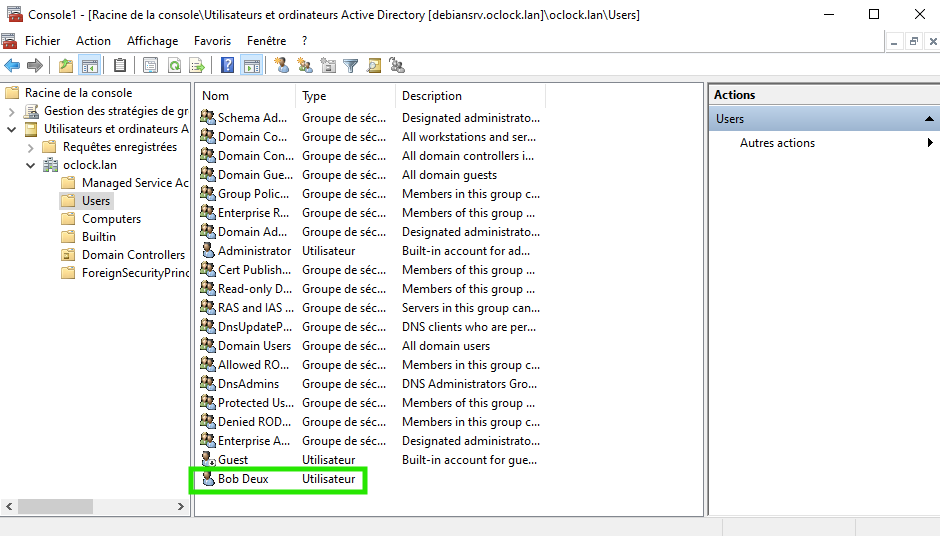This screenshot has height=536, width=940.
Task: Toggle the action pane toolbar button
Action: point(251,66)
